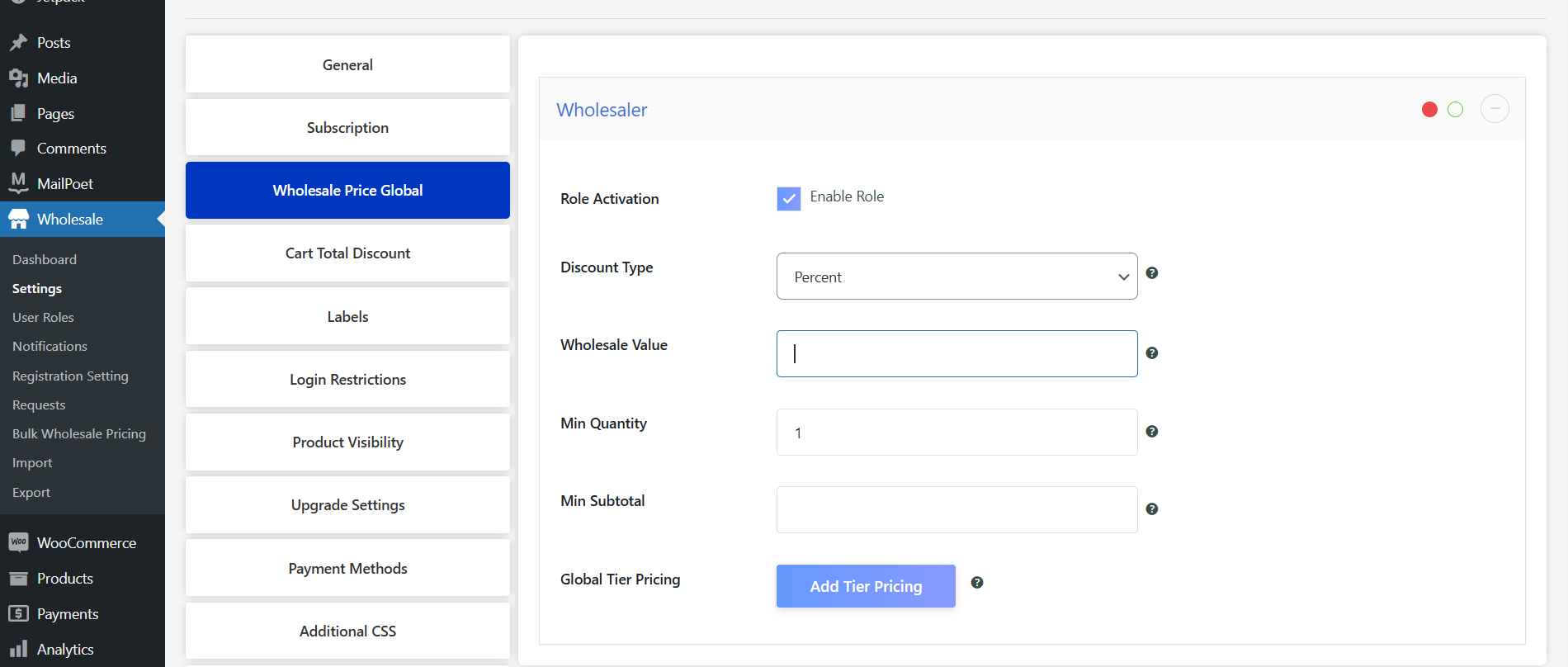Uncheck the Enable Role checkbox

click(789, 199)
